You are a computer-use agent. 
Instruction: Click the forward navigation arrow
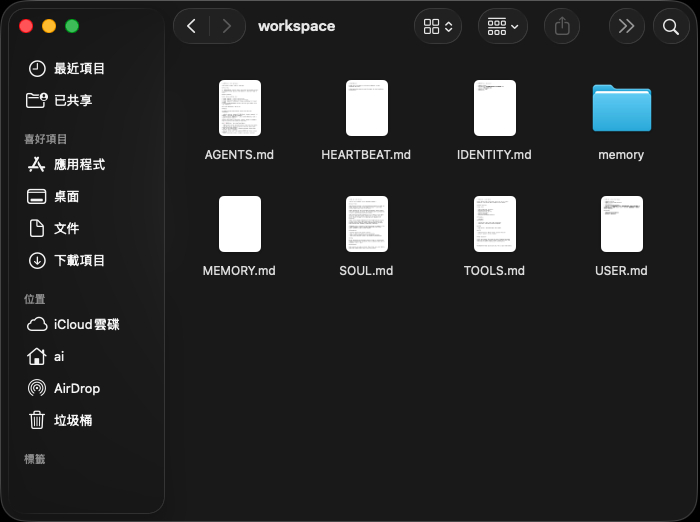click(x=227, y=26)
